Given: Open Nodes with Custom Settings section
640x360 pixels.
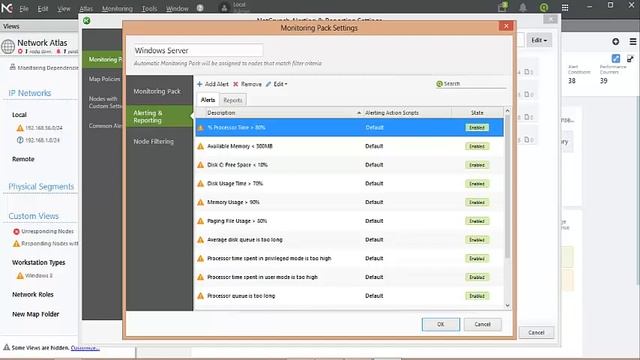Looking at the screenshot, I should click(x=105, y=102).
